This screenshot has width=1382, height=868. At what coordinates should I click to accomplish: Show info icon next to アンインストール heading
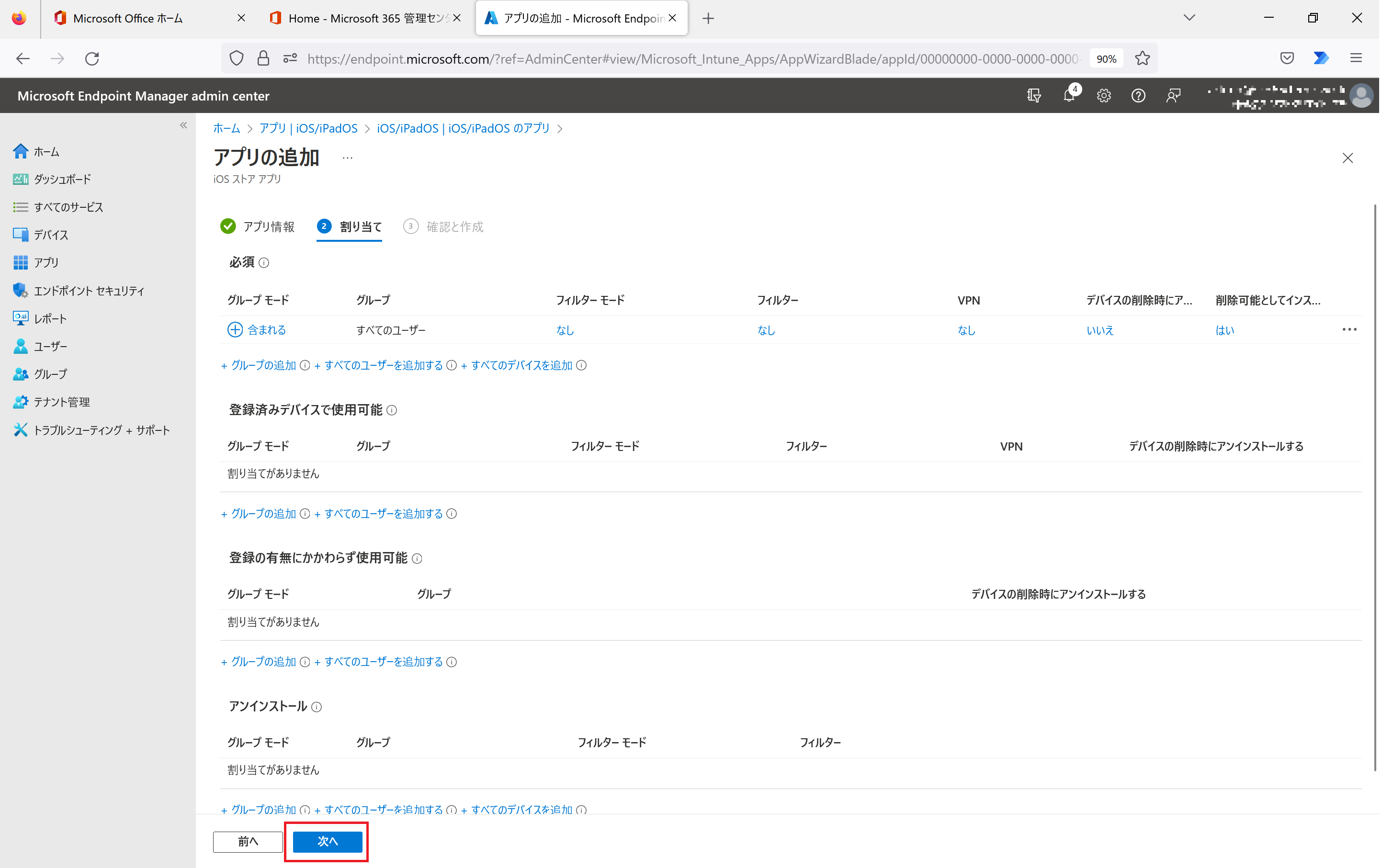pos(317,707)
